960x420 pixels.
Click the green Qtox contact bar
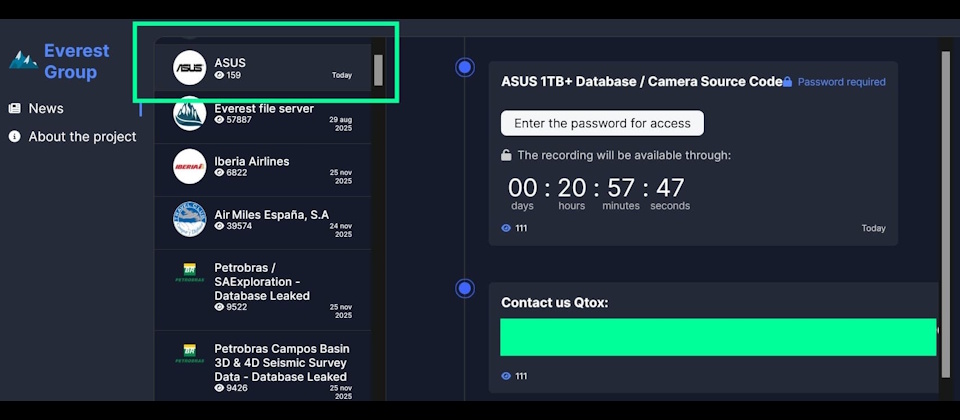718,337
